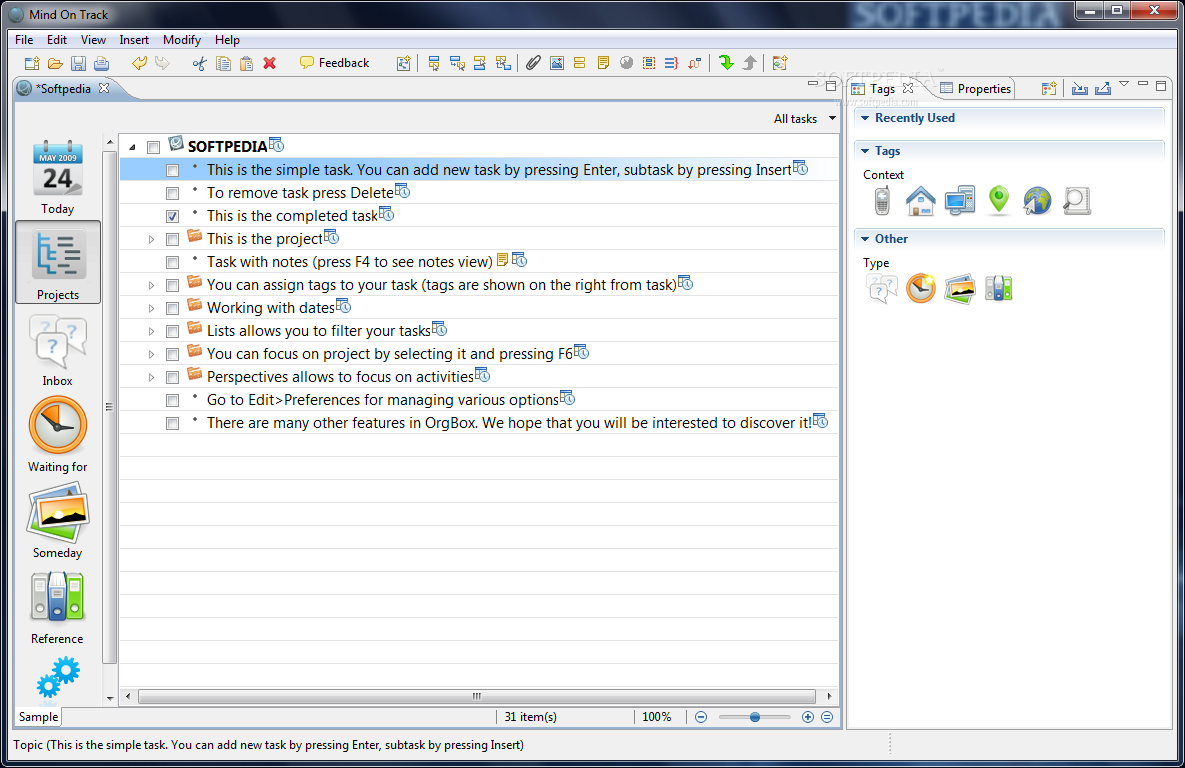This screenshot has width=1185, height=768.
Task: Collapse the Recently Used section
Action: point(865,118)
